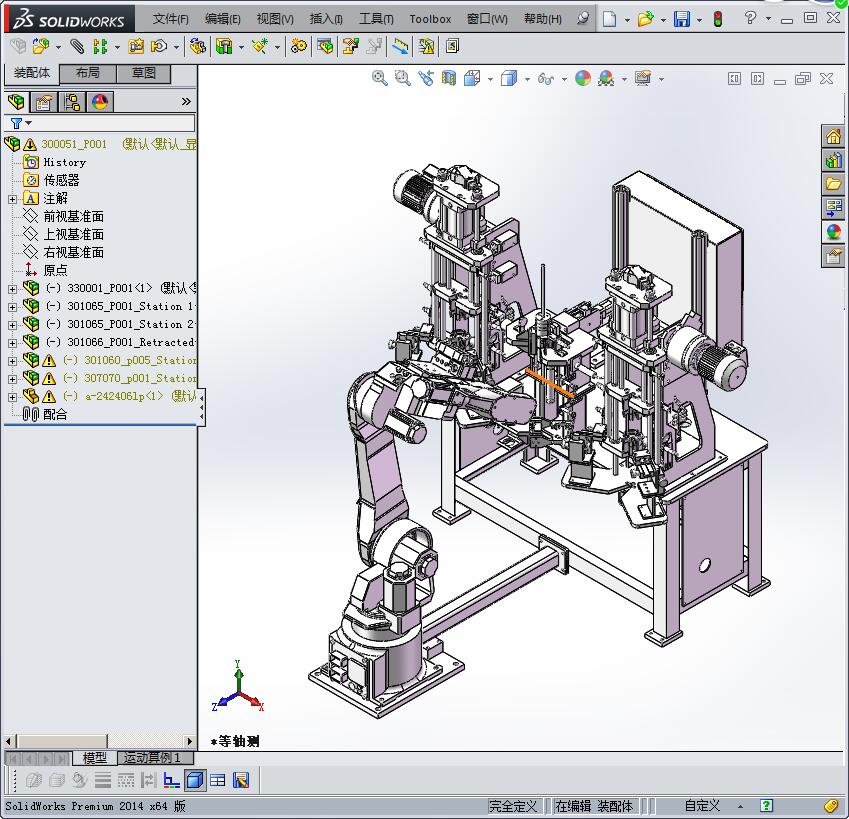Toggle the axis triad icon in bottom toolbar

pos(172,780)
